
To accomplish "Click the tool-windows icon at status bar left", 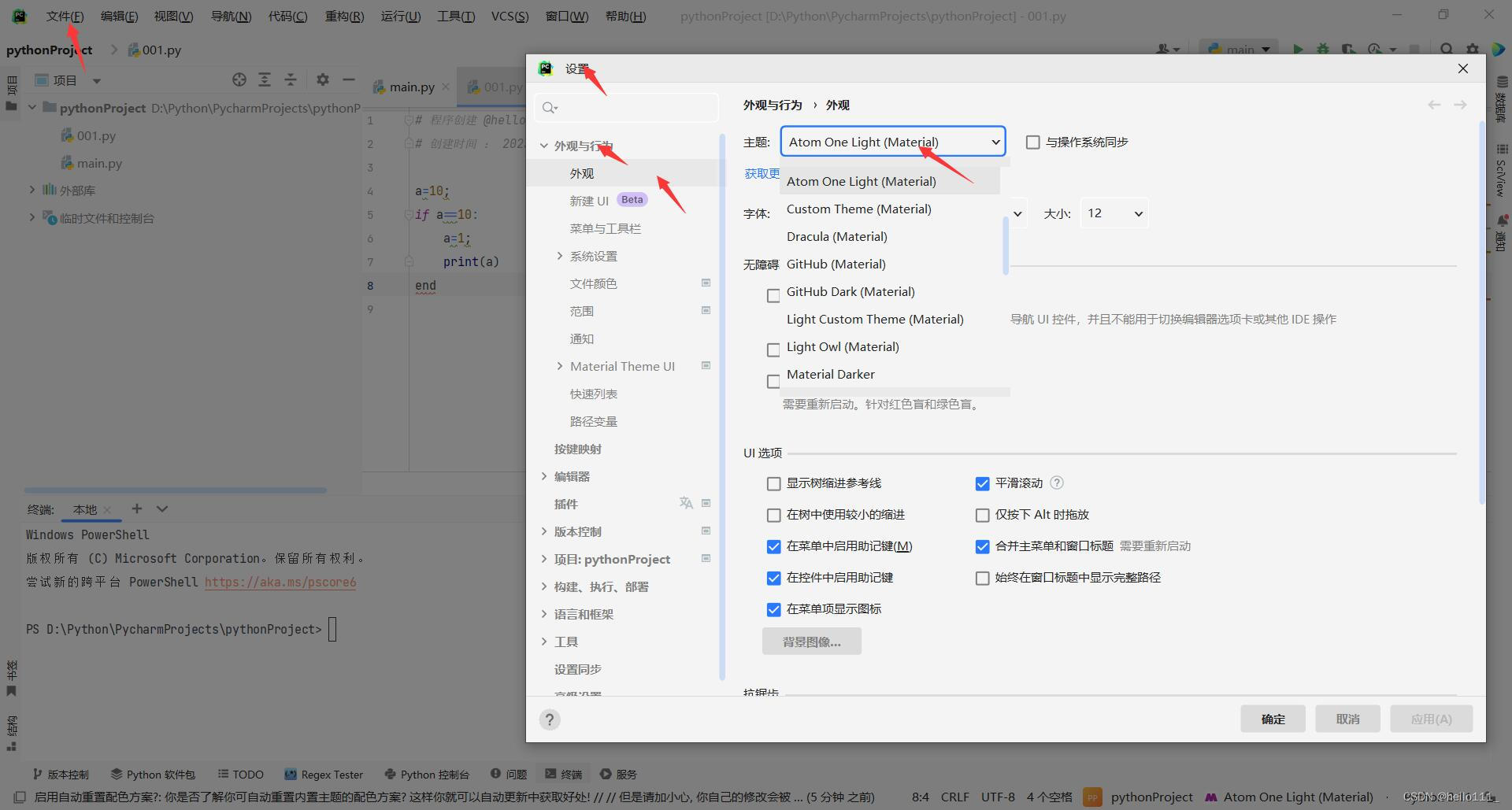I will coord(20,797).
